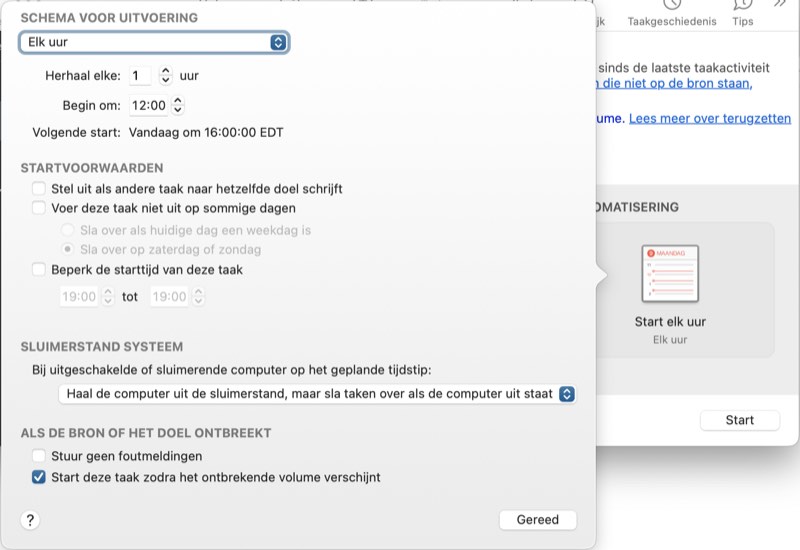Image resolution: width=800 pixels, height=550 pixels.
Task: Click the 'Volgende start' time text 'Vandaag om 16:00:00 EDT'
Action: pyautogui.click(x=206, y=133)
